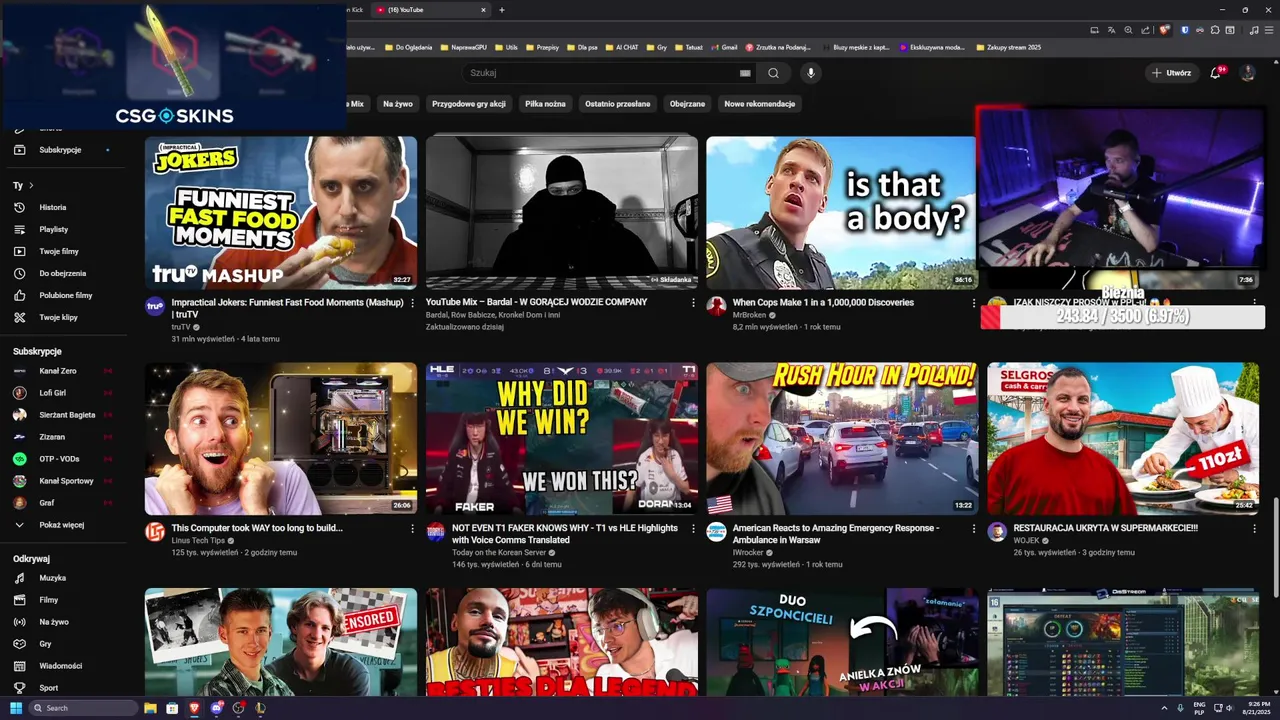Screen dimensions: 1280x720
Task: Play the WHY DID WE WIN thumbnail
Action: click(562, 439)
